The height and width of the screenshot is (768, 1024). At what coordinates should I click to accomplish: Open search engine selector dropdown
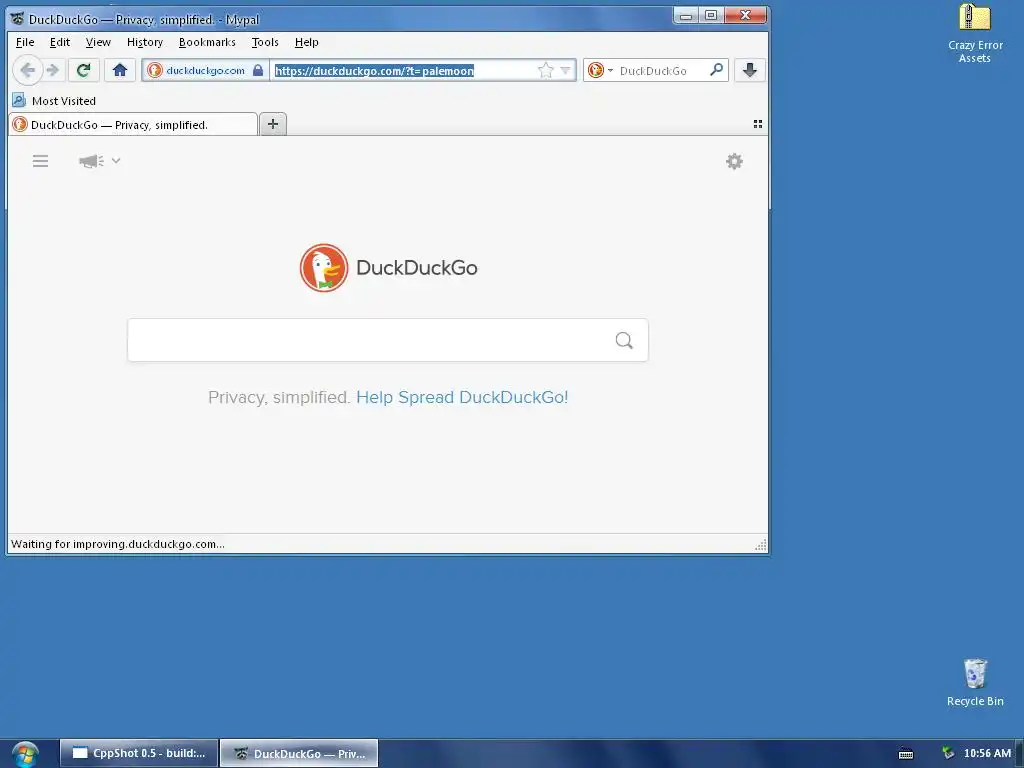(x=600, y=70)
